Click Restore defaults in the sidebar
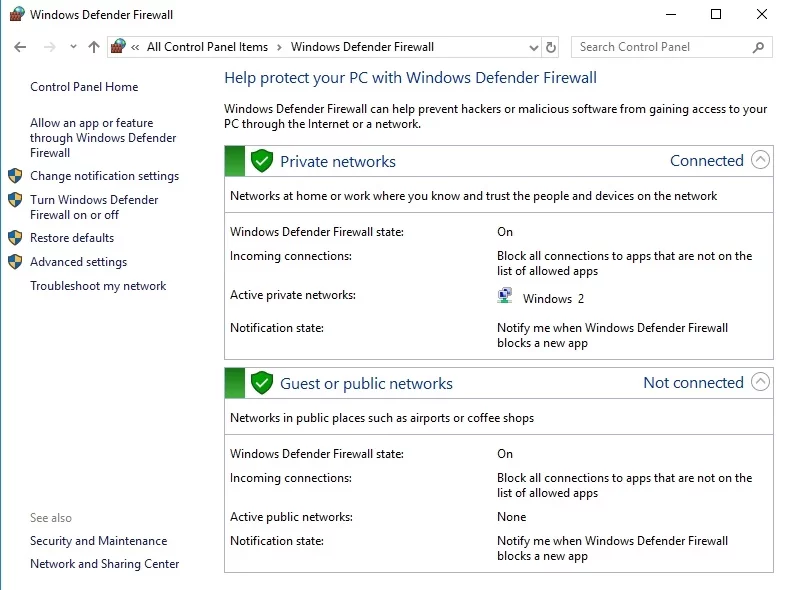This screenshot has height=590, width=785. (x=72, y=238)
